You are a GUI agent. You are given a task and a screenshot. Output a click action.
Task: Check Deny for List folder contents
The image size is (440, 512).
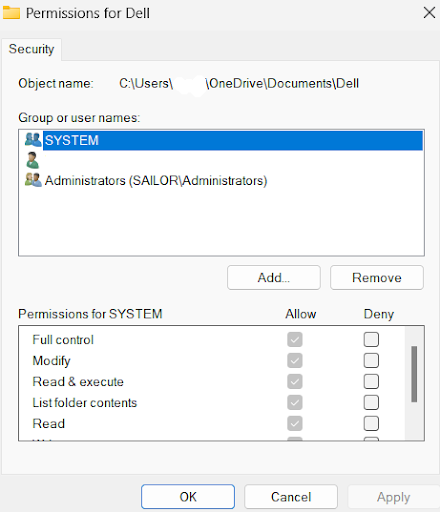(x=371, y=402)
